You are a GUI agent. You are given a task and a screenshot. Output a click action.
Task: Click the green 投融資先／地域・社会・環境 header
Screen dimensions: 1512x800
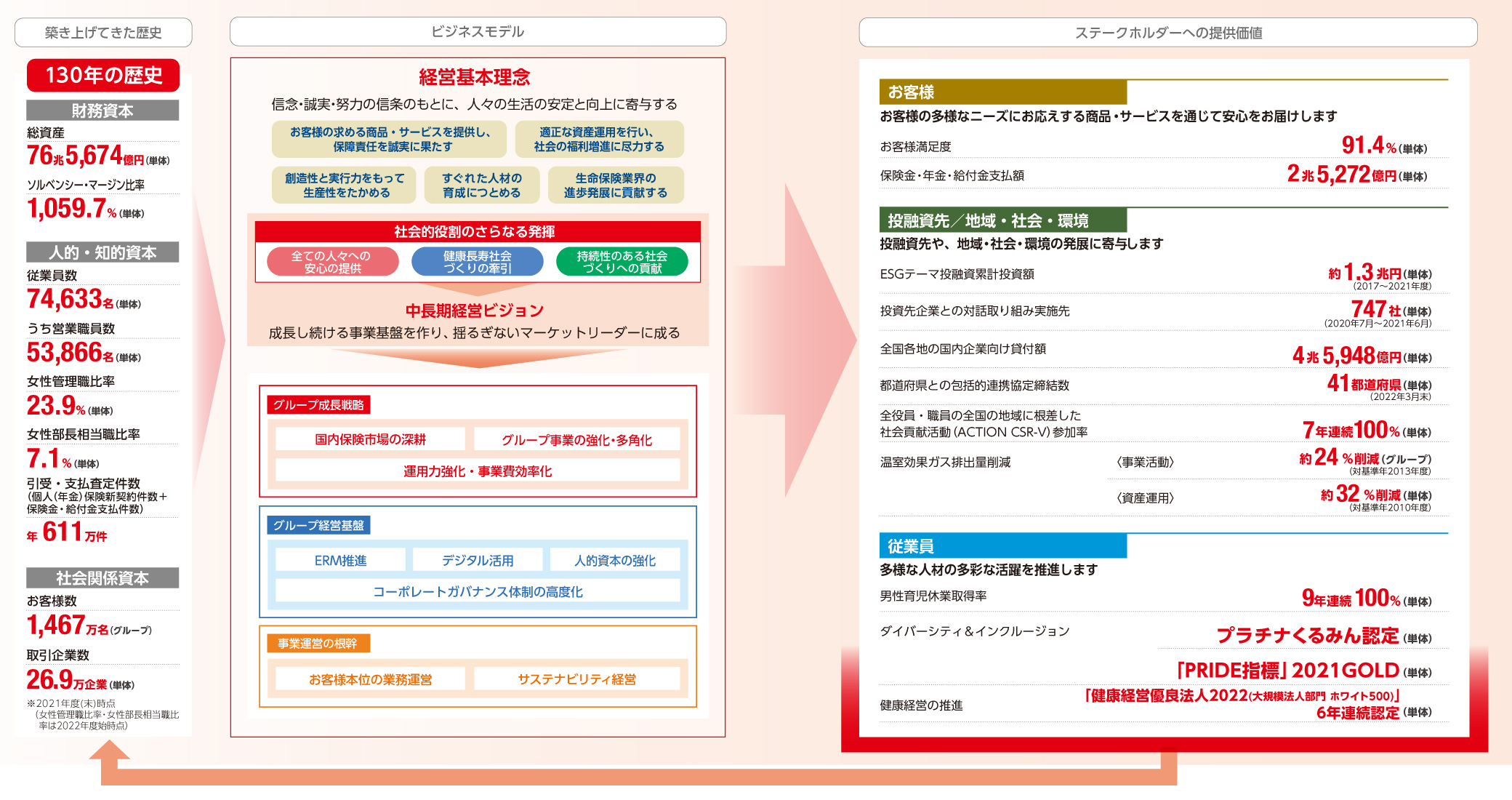pos(1003,220)
